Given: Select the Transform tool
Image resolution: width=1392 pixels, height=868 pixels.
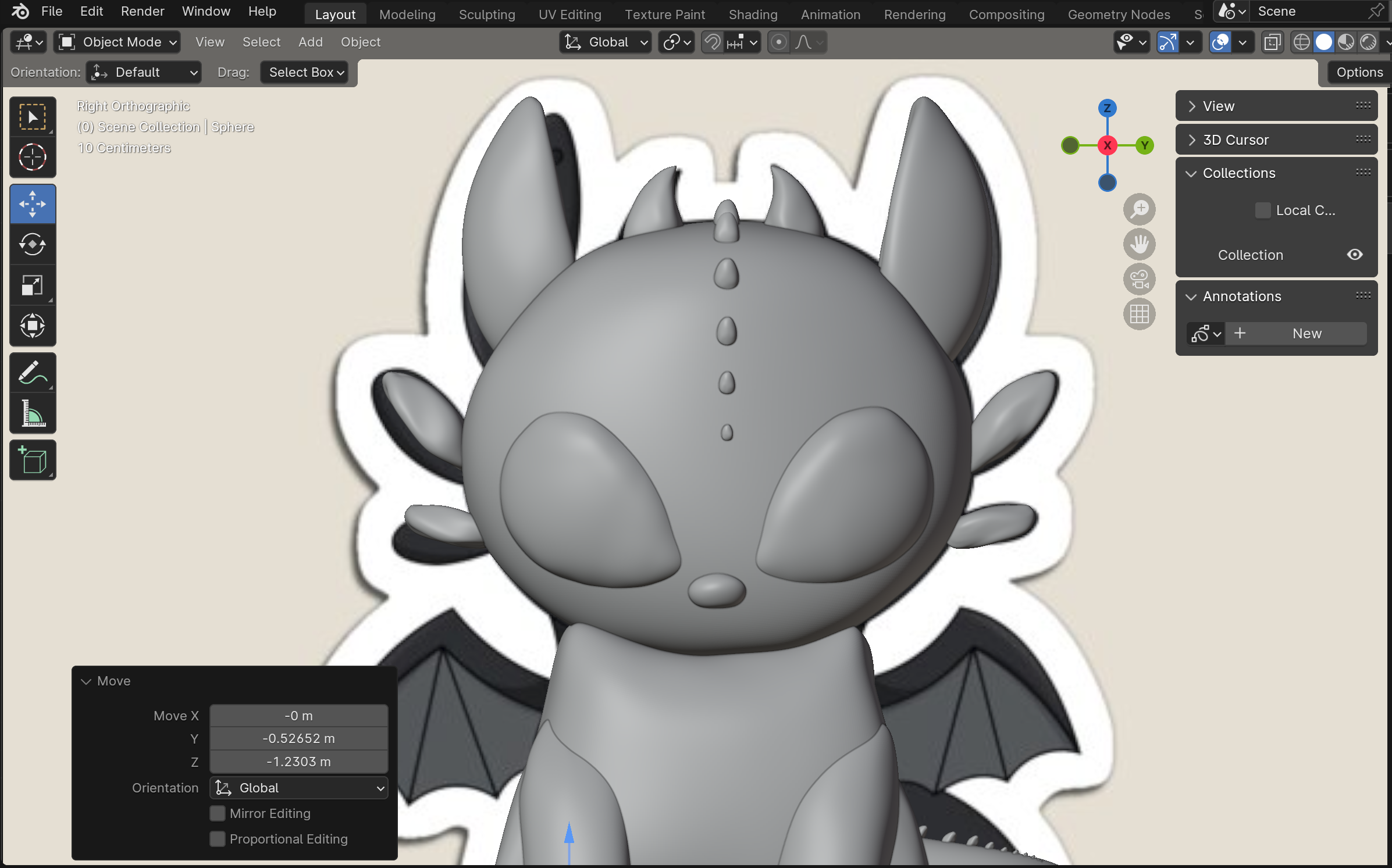Looking at the screenshot, I should tap(33, 326).
